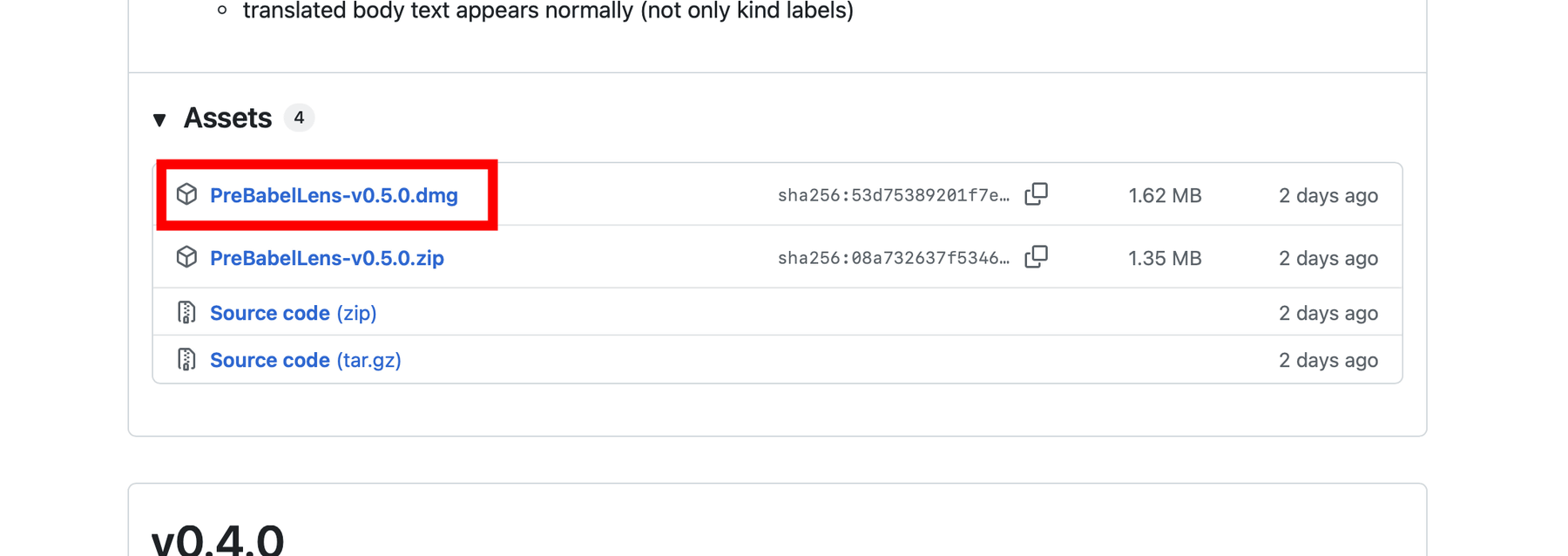Screen dimensions: 1568x556
Task: Collapse the Assets section triangle
Action: [x=159, y=119]
